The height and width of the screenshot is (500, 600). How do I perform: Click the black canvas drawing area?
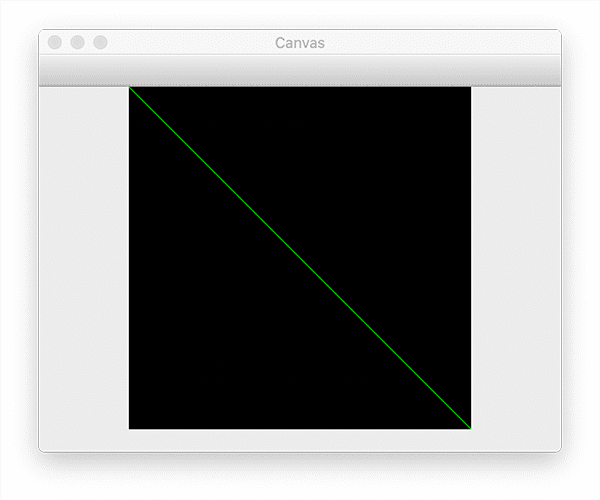coord(300,258)
